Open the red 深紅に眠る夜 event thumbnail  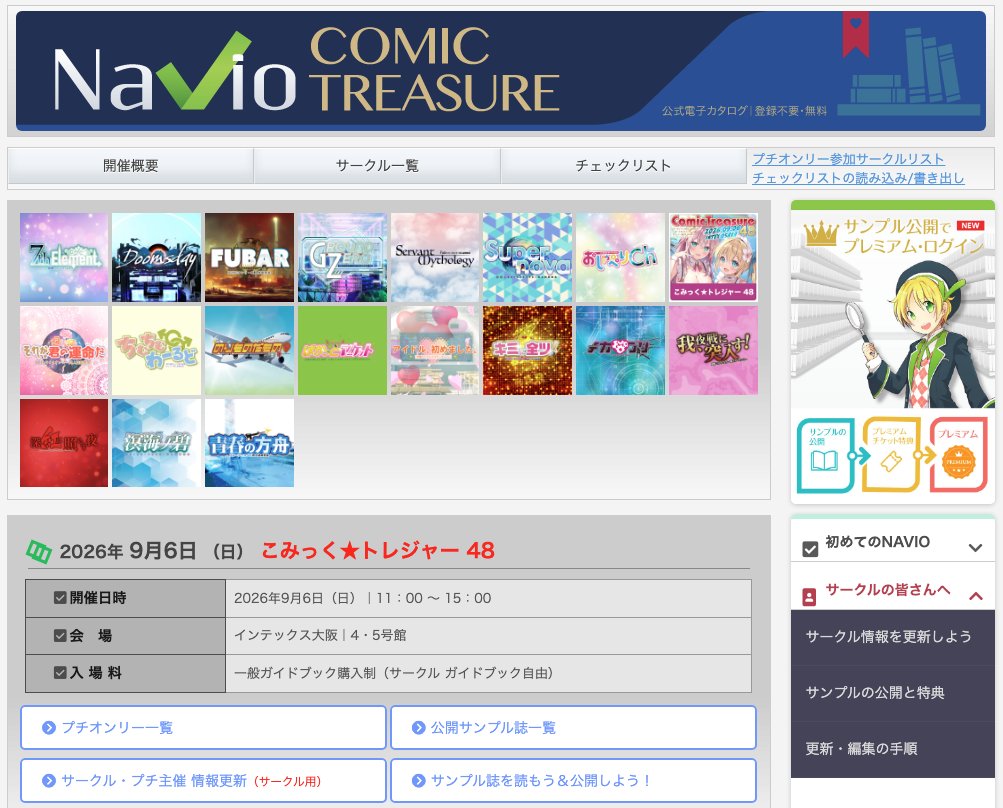64,443
